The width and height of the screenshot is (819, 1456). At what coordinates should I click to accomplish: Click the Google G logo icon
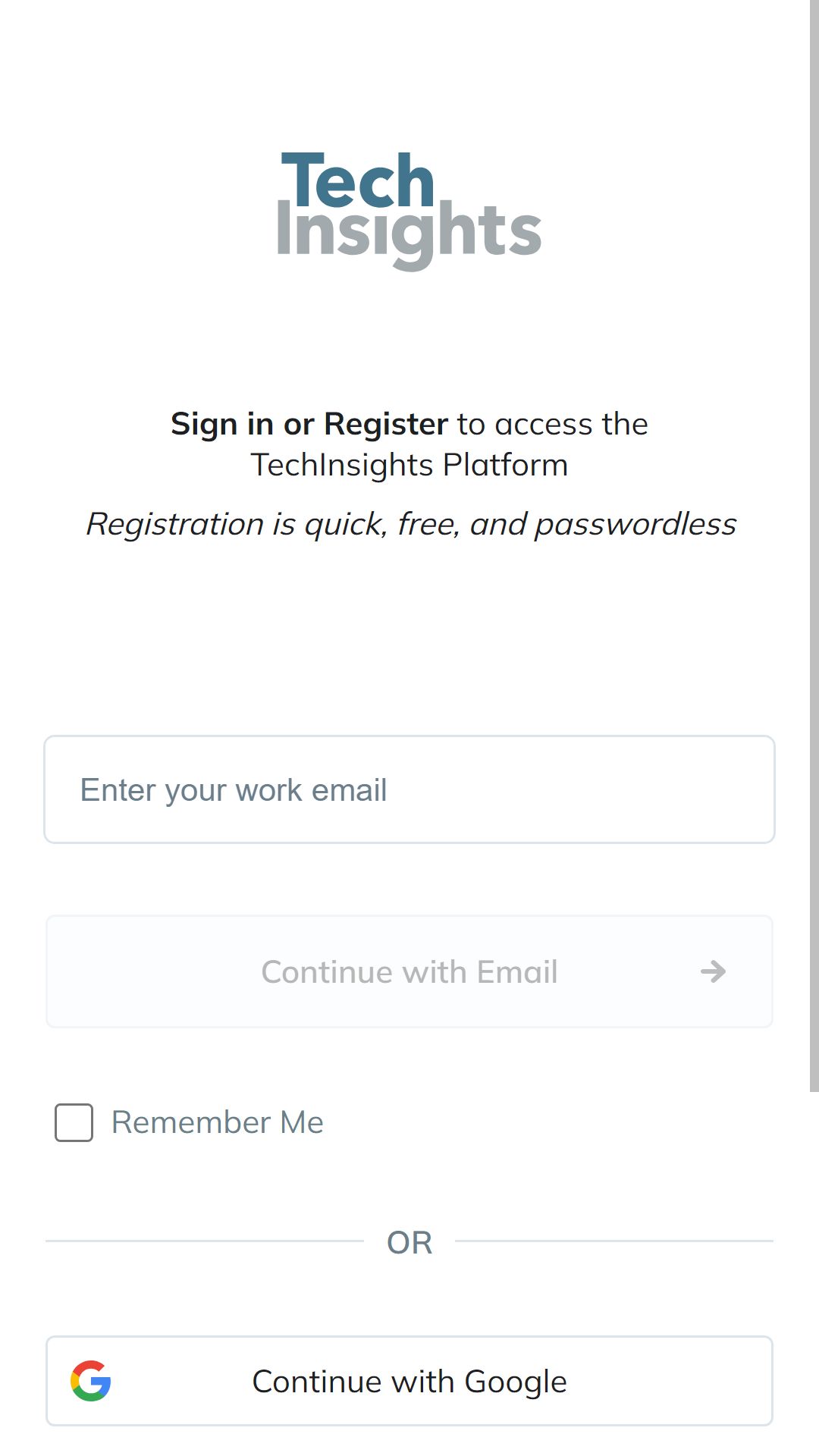point(91,1381)
